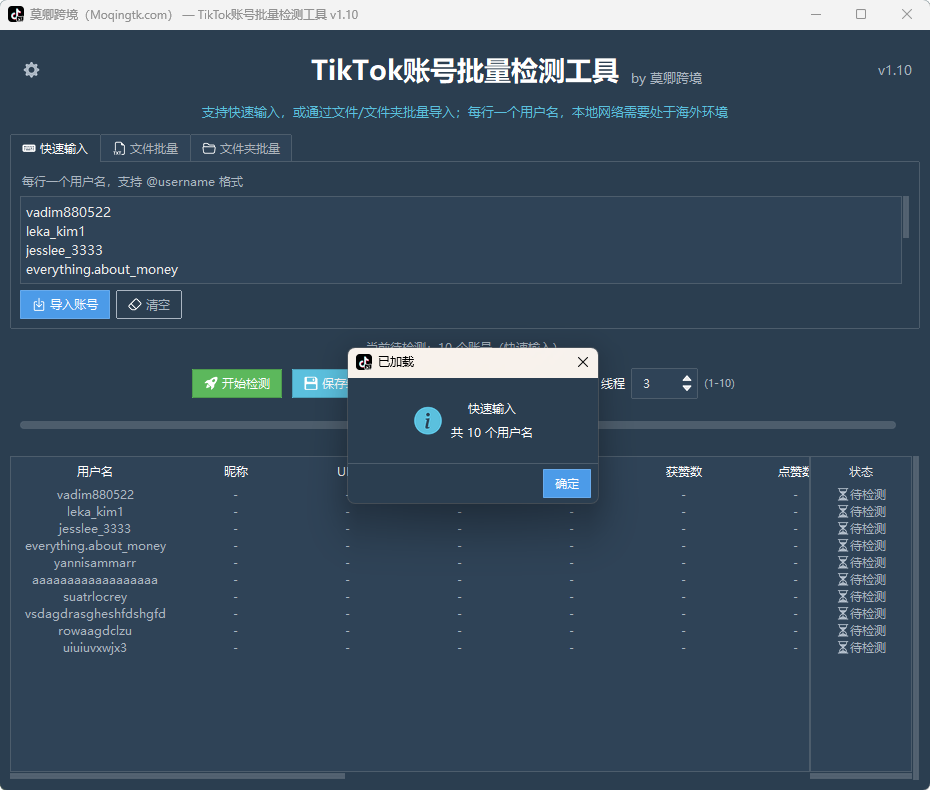Image resolution: width=930 pixels, height=790 pixels.
Task: Start detection with 开始检测 button
Action: [x=237, y=383]
